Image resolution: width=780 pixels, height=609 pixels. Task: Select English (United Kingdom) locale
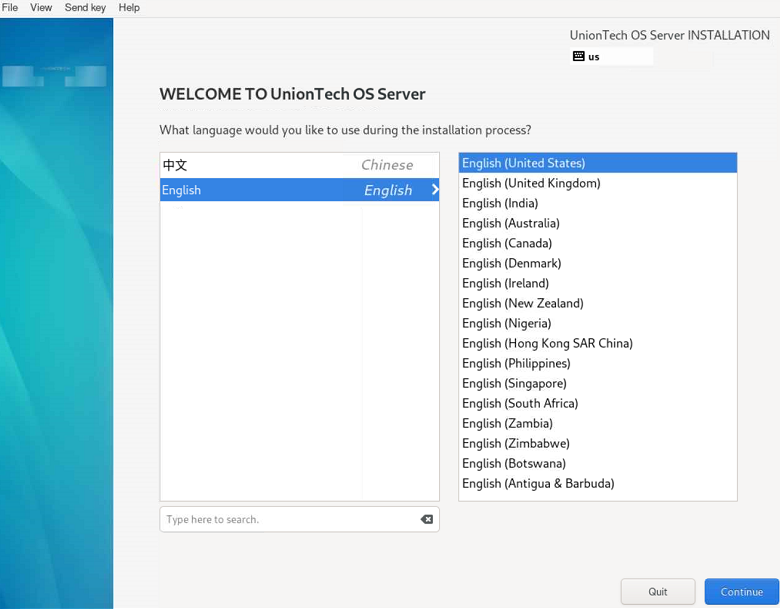598,183
